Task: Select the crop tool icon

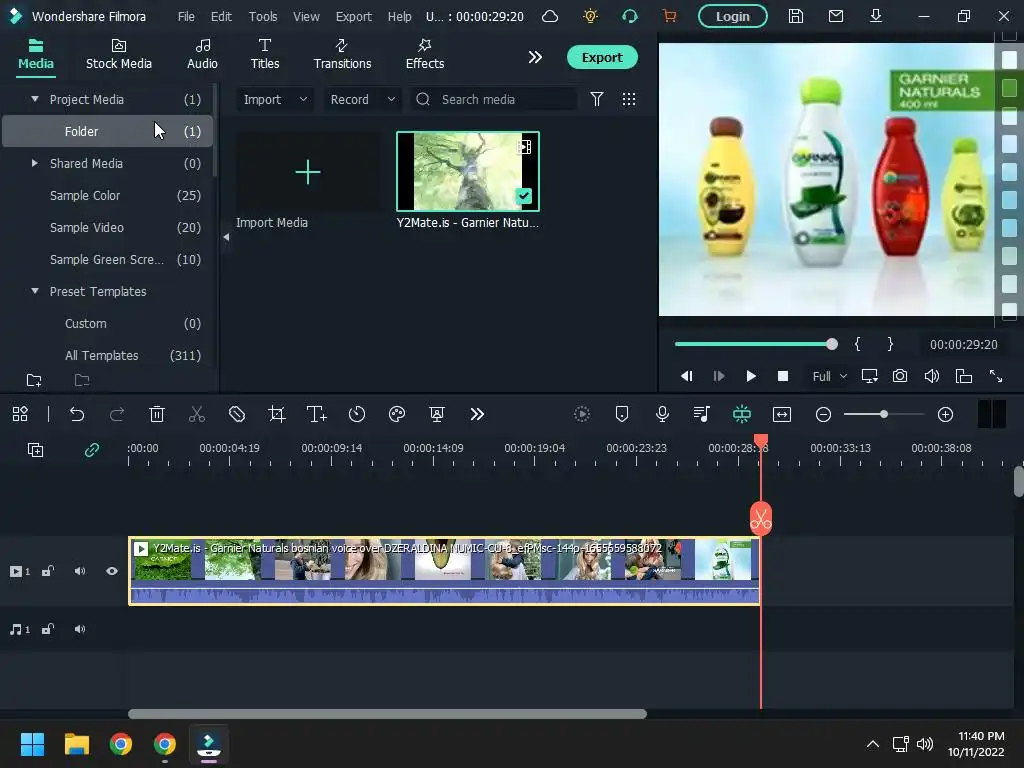Action: coord(277,414)
